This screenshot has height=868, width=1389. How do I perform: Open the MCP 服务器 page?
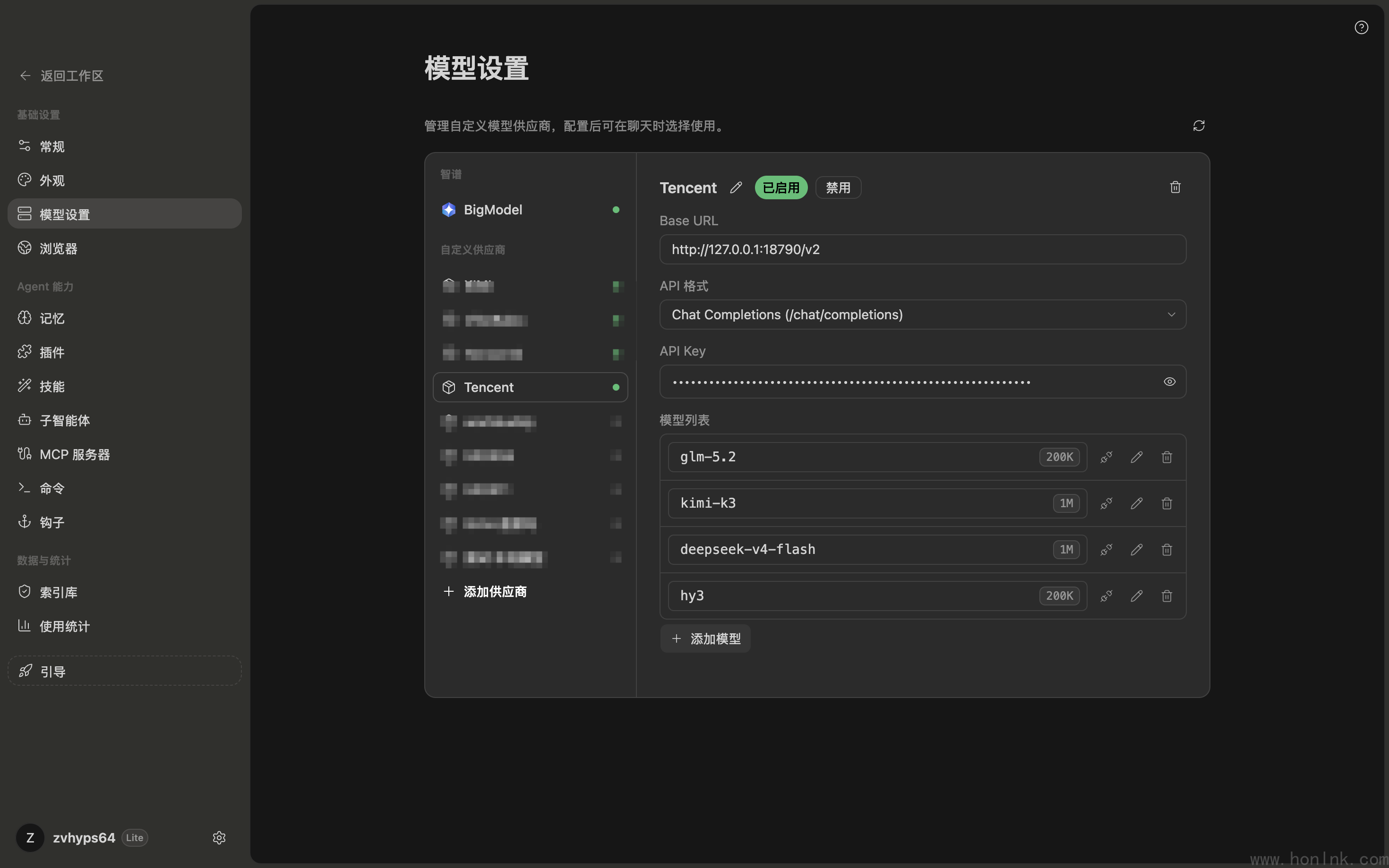(x=125, y=454)
